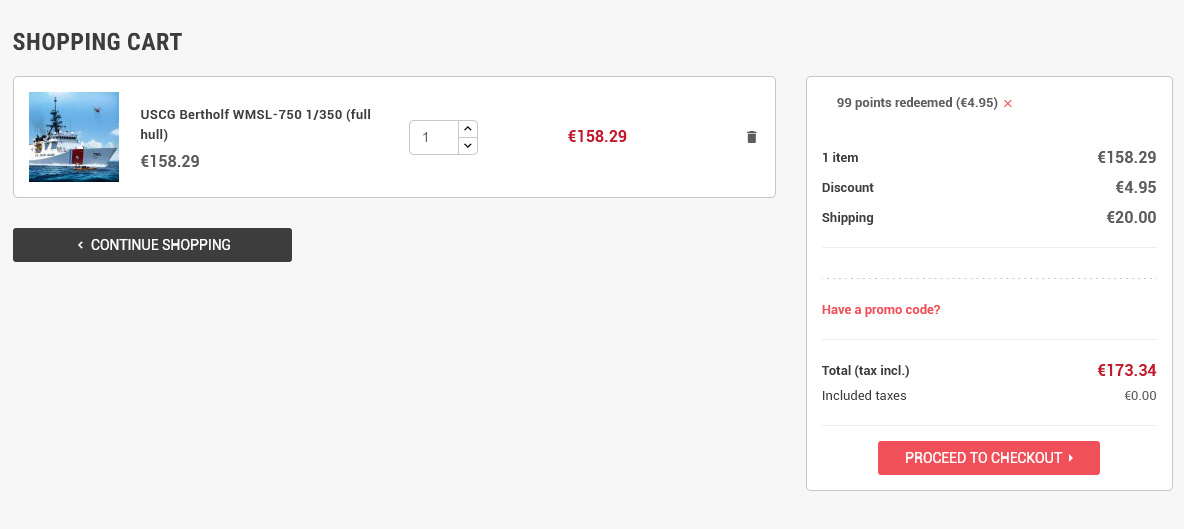Focus the quantity input field
The image size is (1184, 529).
(x=434, y=137)
